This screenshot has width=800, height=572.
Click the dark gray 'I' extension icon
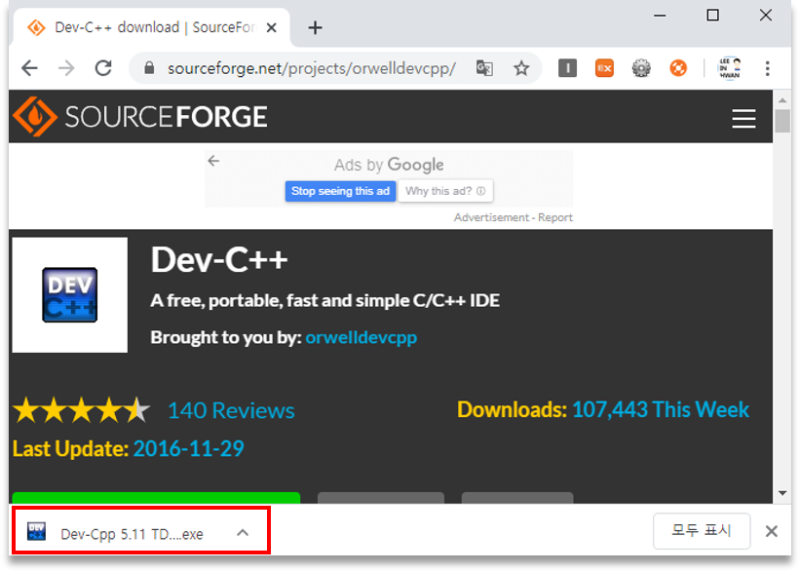pos(567,68)
